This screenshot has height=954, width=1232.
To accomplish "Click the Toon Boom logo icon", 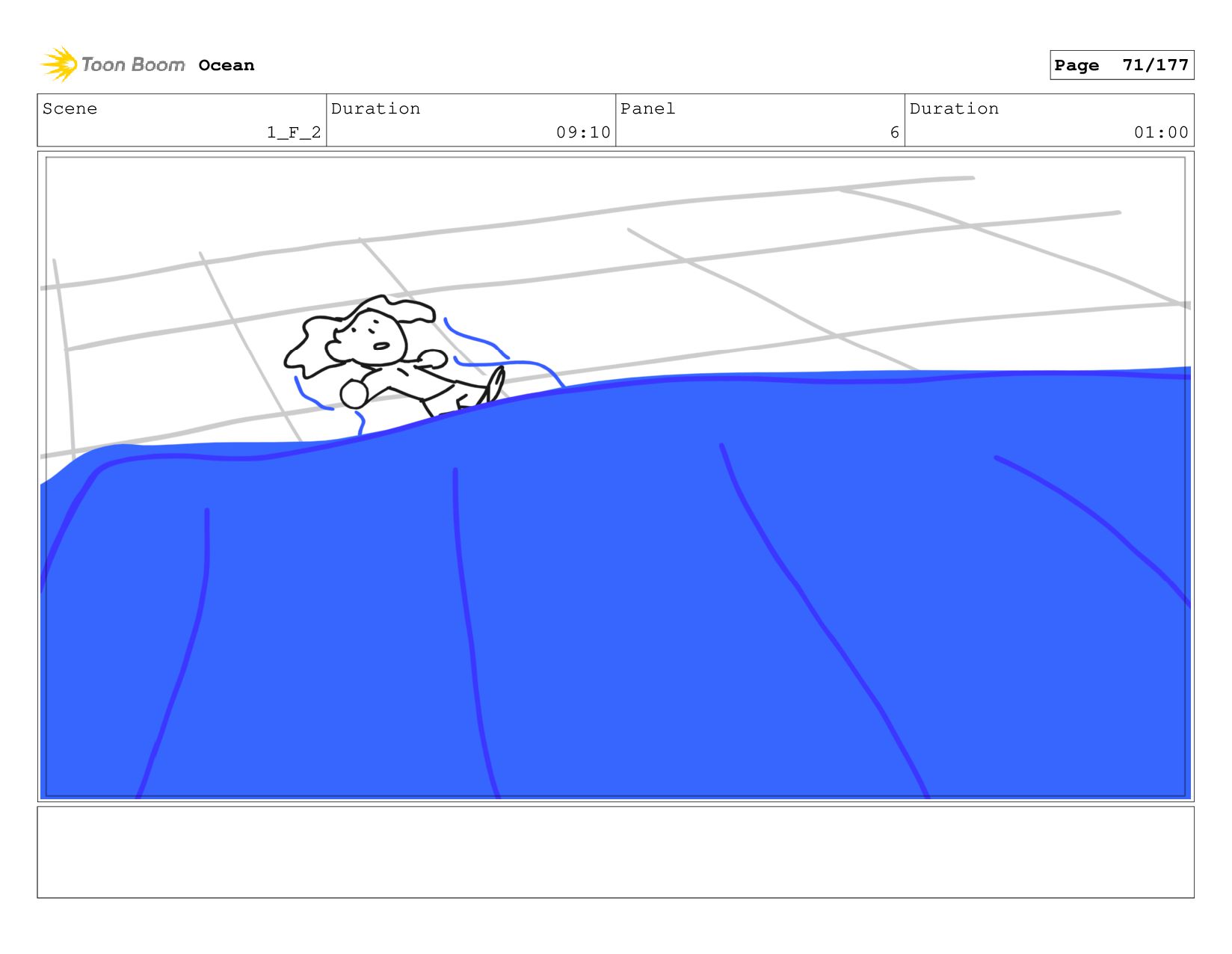I will 59,64.
